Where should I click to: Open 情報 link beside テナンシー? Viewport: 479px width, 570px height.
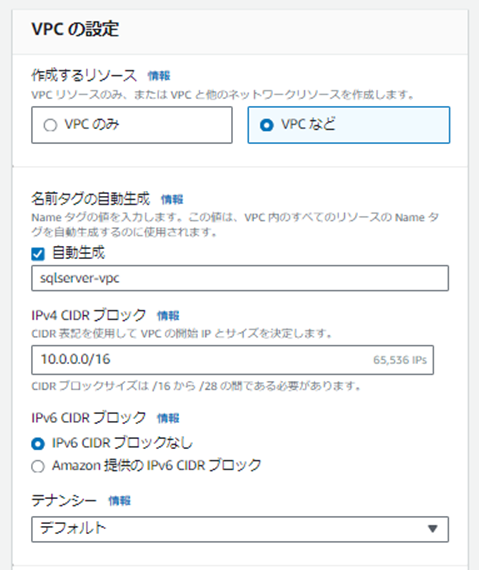point(120,501)
